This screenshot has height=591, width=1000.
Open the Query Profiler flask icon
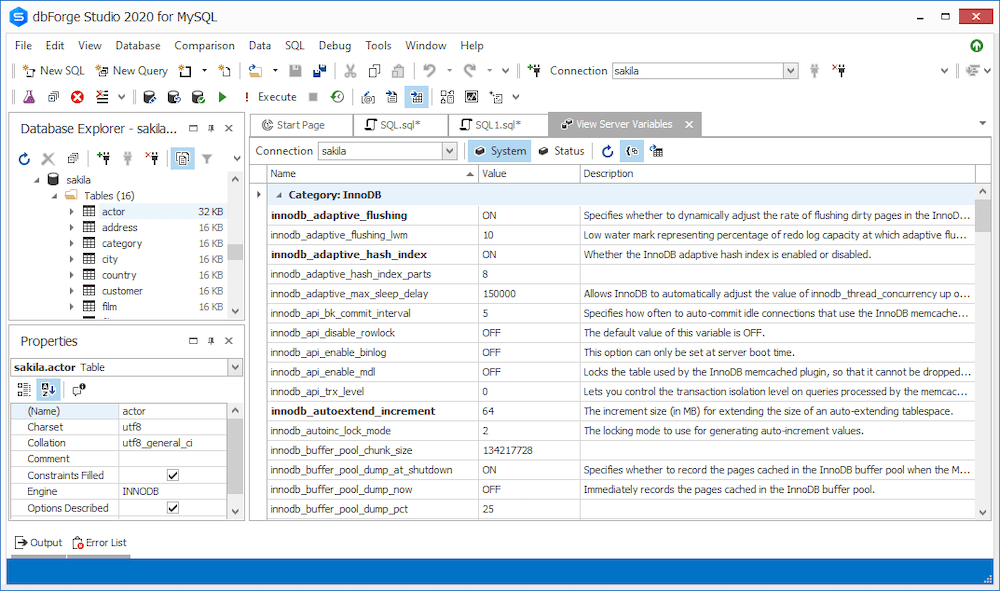pyautogui.click(x=28, y=97)
